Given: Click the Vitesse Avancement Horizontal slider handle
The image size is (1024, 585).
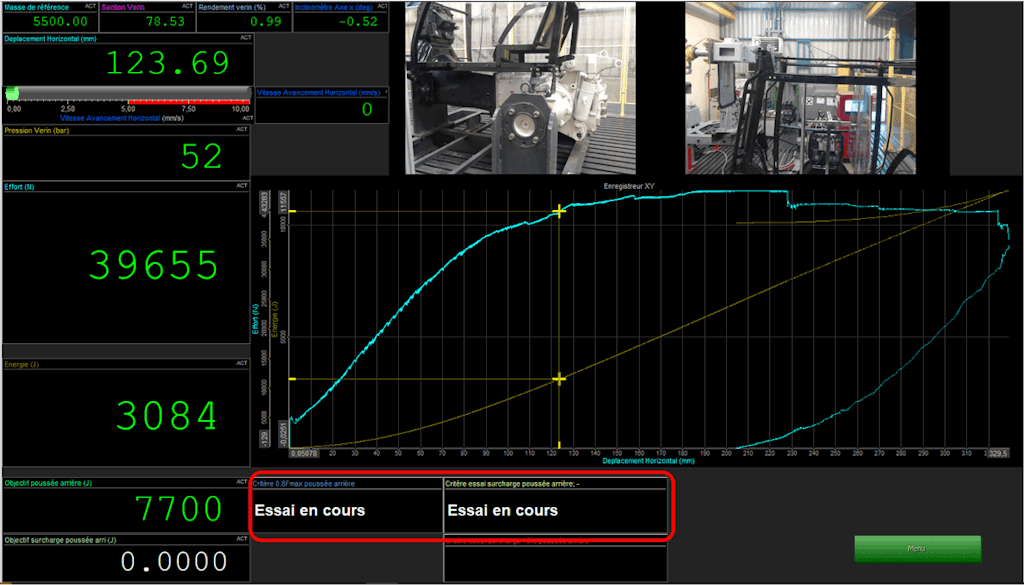Looking at the screenshot, I should pos(13,92).
